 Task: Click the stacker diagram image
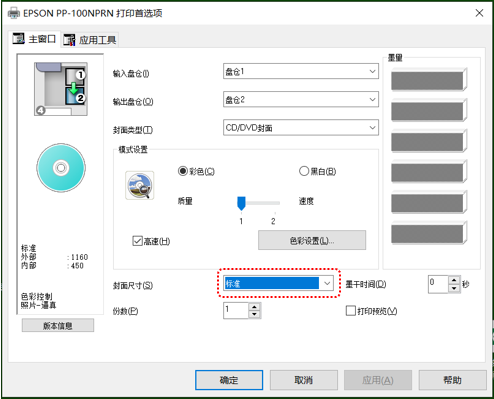click(x=61, y=89)
